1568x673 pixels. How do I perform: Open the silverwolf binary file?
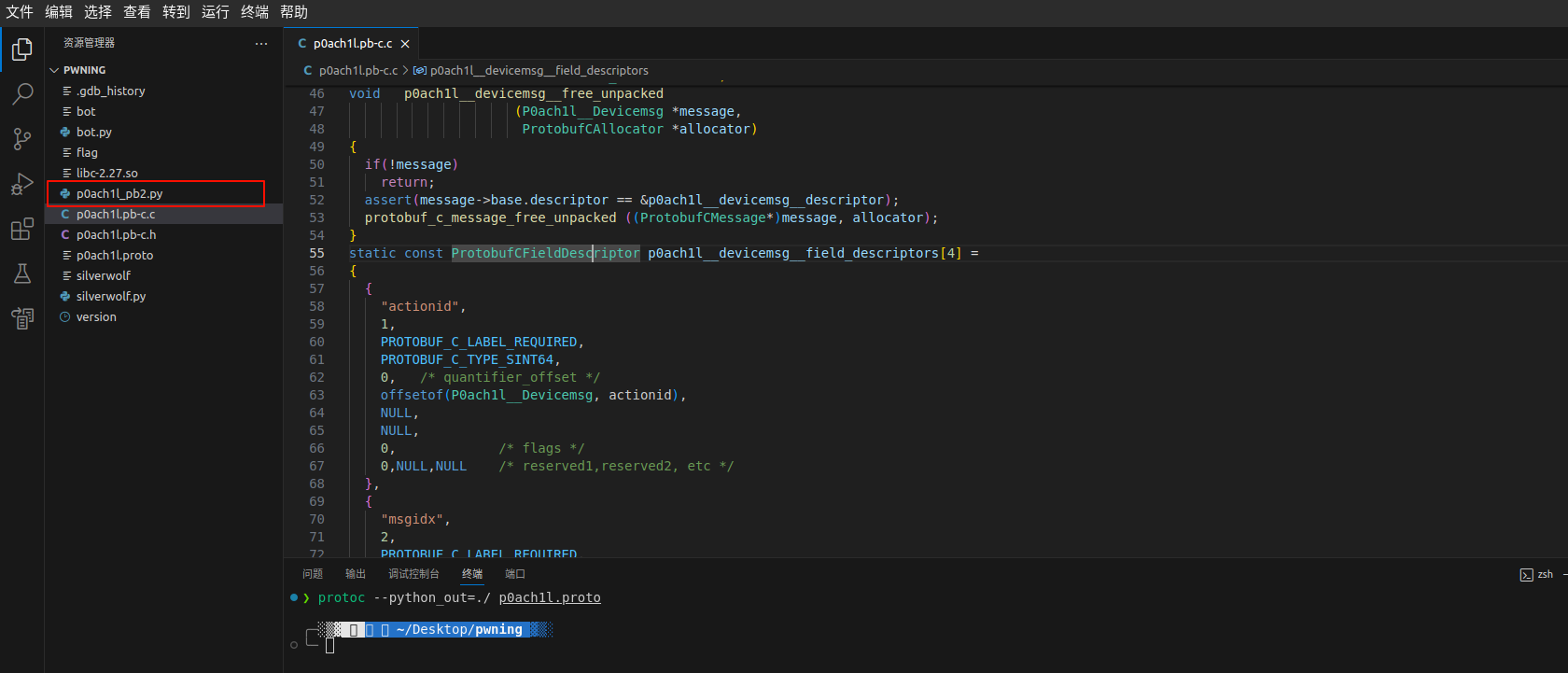point(164,275)
